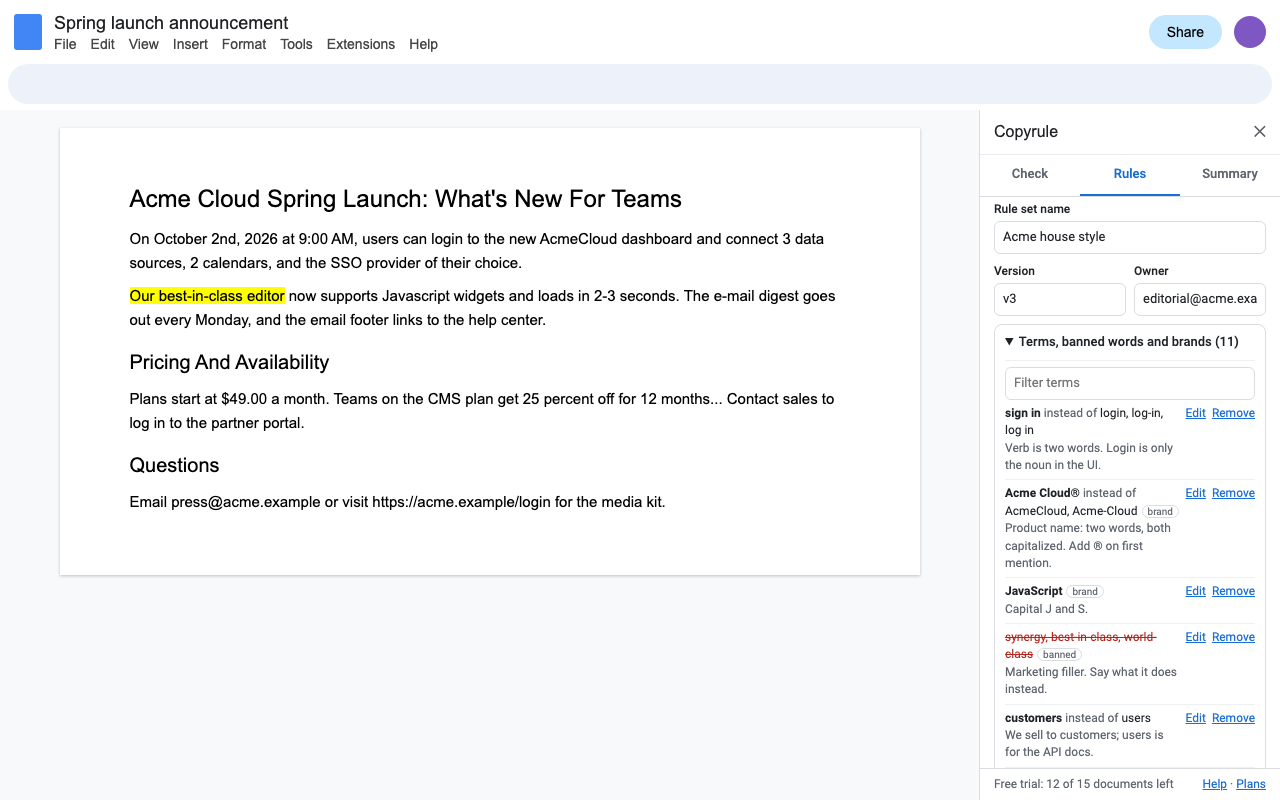The width and height of the screenshot is (1280, 800).
Task: Edit the banned synergy words rule
Action: (x=1195, y=637)
